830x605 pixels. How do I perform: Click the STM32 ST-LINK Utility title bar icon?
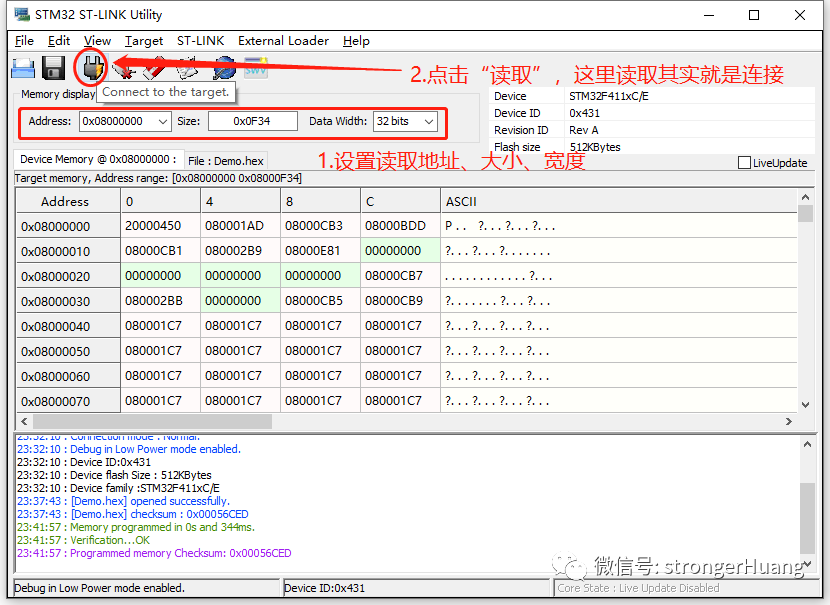pos(22,15)
